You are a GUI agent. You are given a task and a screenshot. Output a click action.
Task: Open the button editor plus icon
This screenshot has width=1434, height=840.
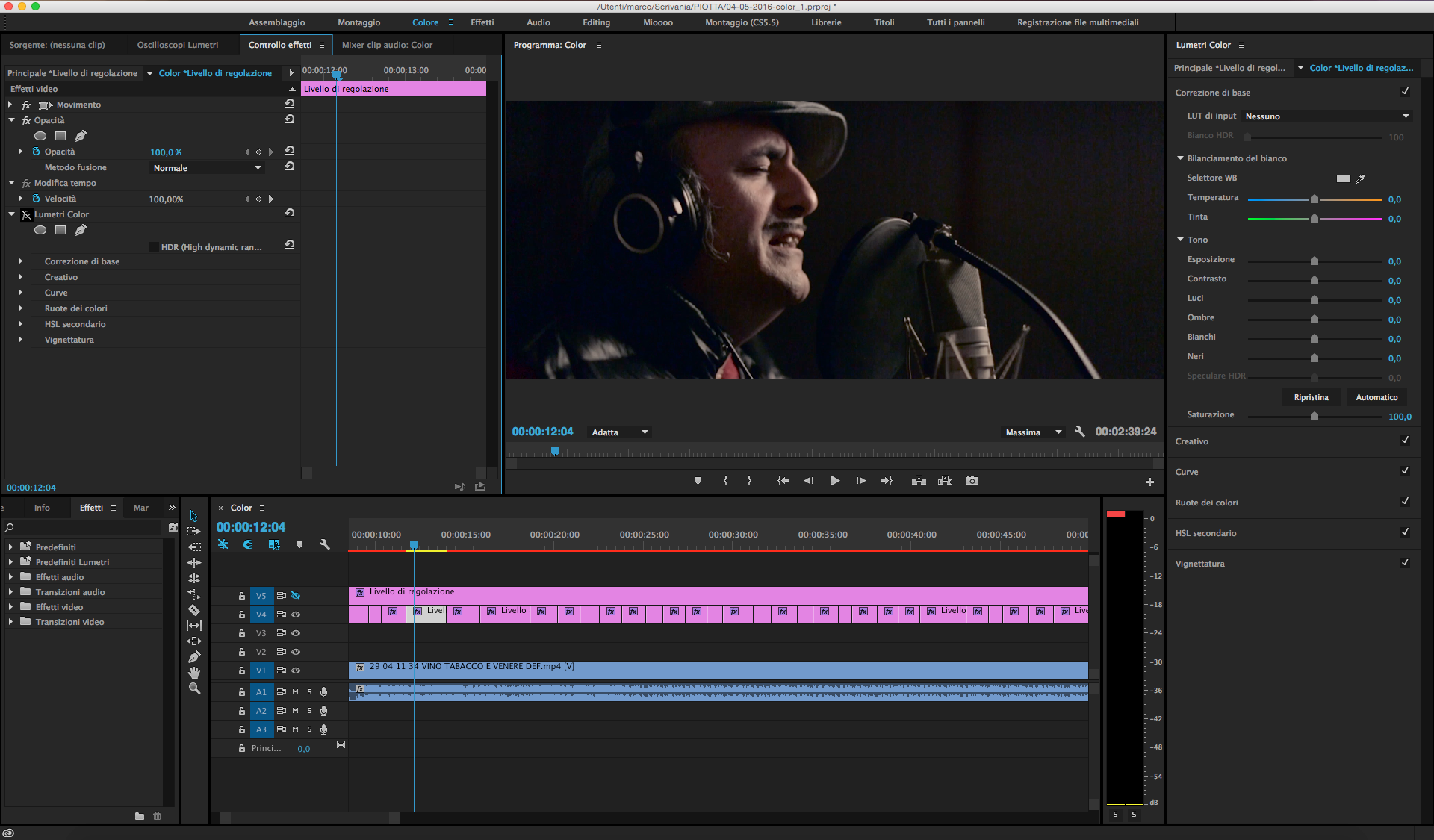point(1149,482)
